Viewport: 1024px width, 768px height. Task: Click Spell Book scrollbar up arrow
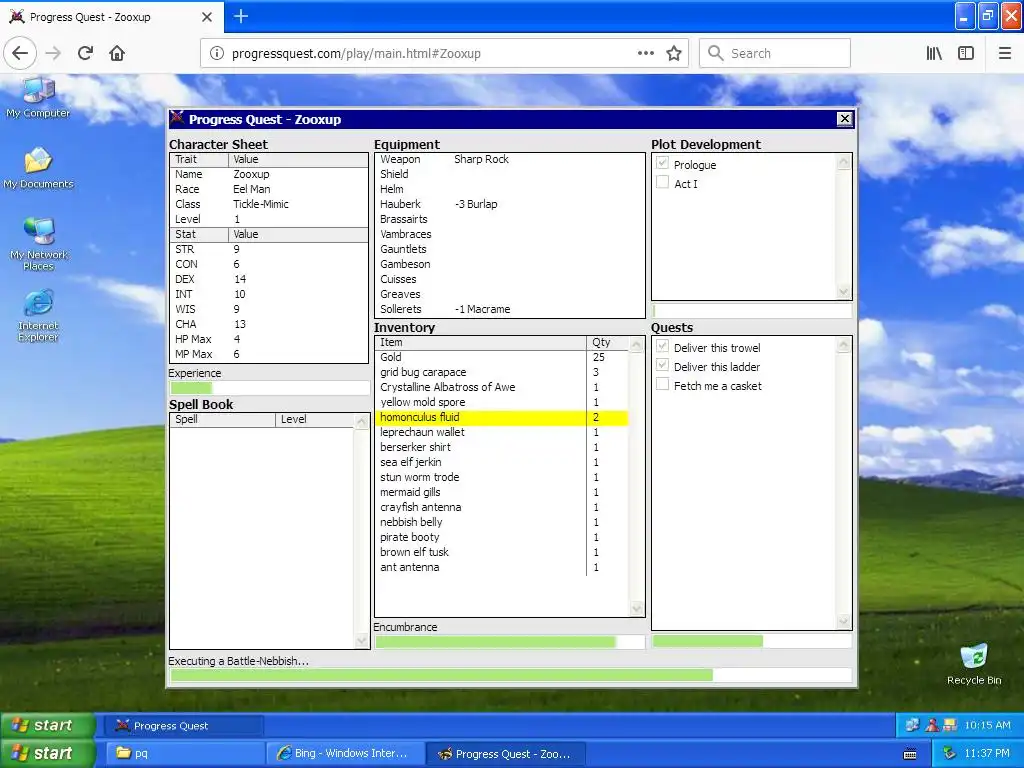[x=361, y=422]
